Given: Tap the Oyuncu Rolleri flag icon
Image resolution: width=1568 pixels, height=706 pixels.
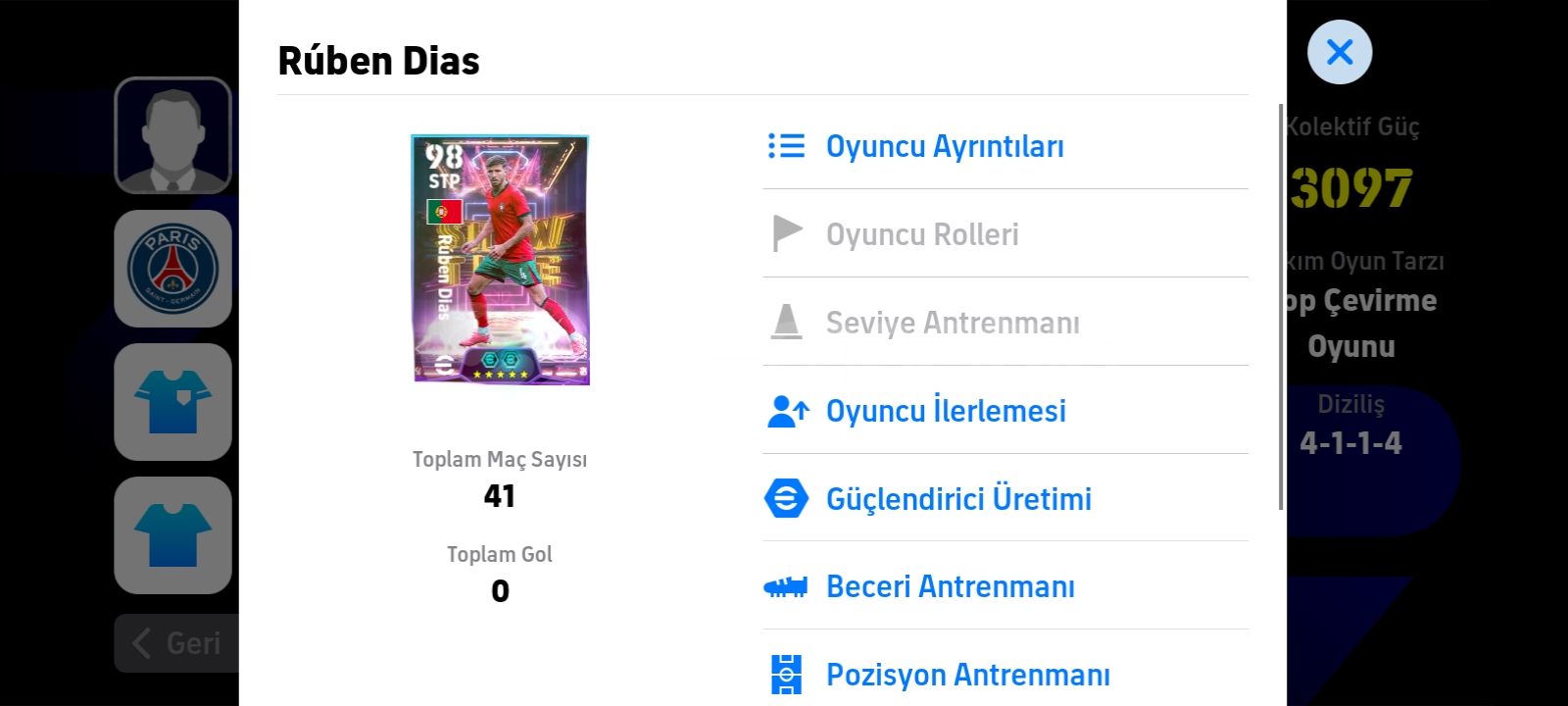Looking at the screenshot, I should (787, 233).
